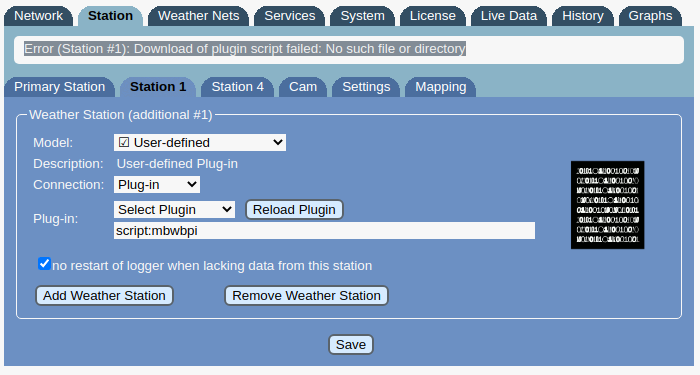Image resolution: width=700 pixels, height=375 pixels.
Task: Click the Description: label
Action: coord(68,164)
